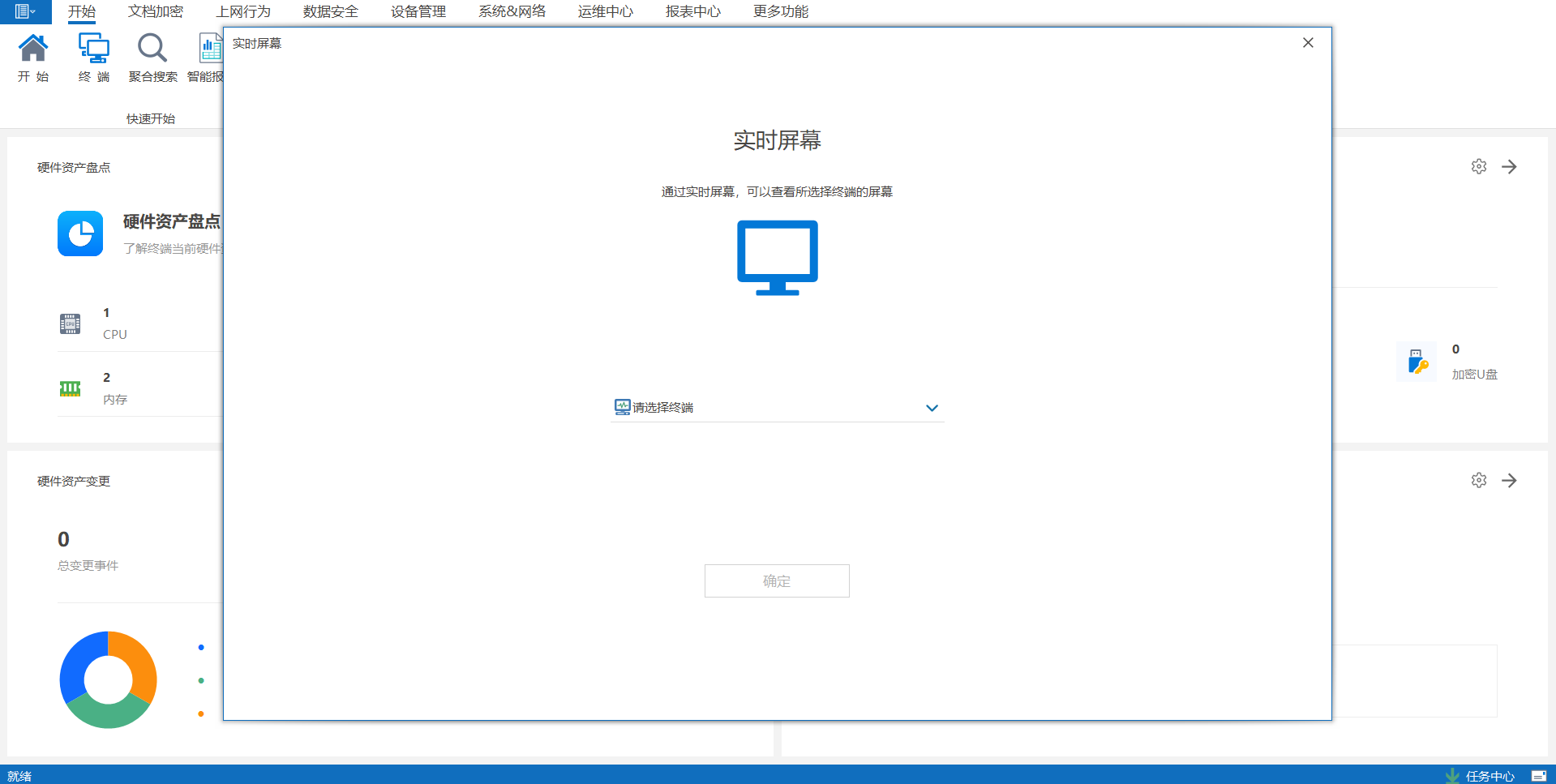Click the 内存 memory module icon
1556x784 pixels.
coord(71,388)
